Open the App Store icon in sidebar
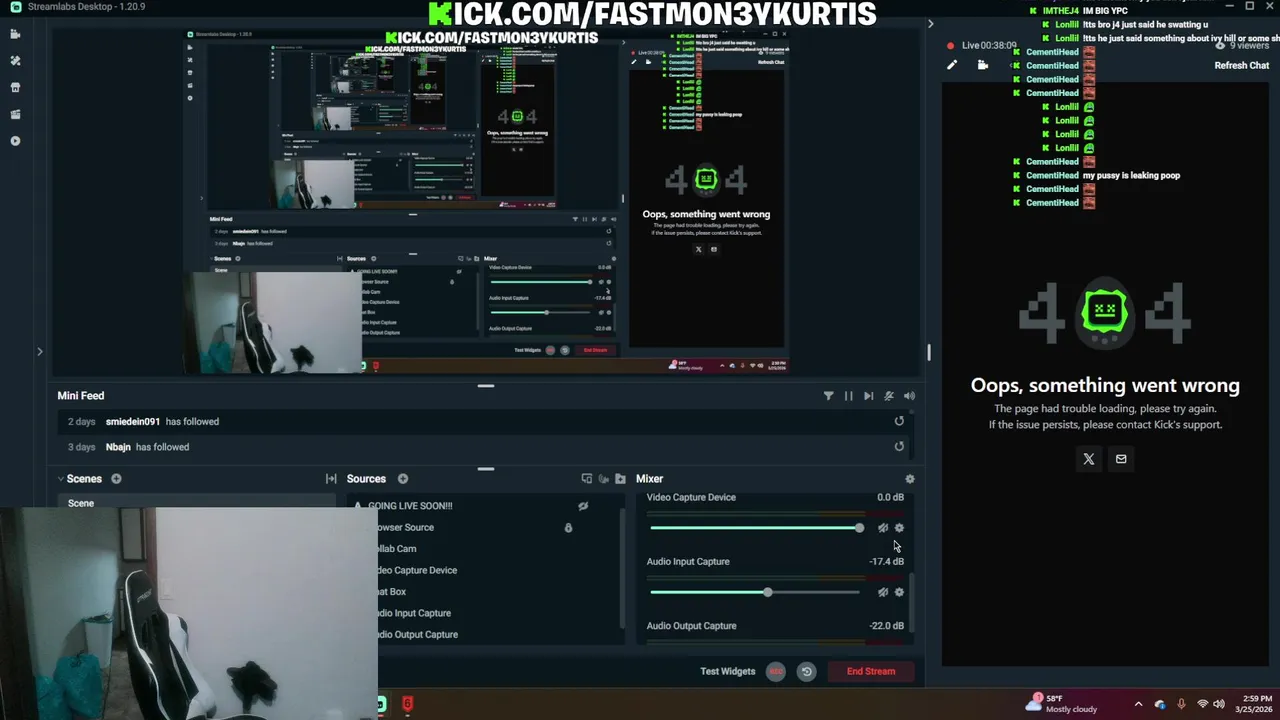1280x720 pixels. click(x=15, y=88)
